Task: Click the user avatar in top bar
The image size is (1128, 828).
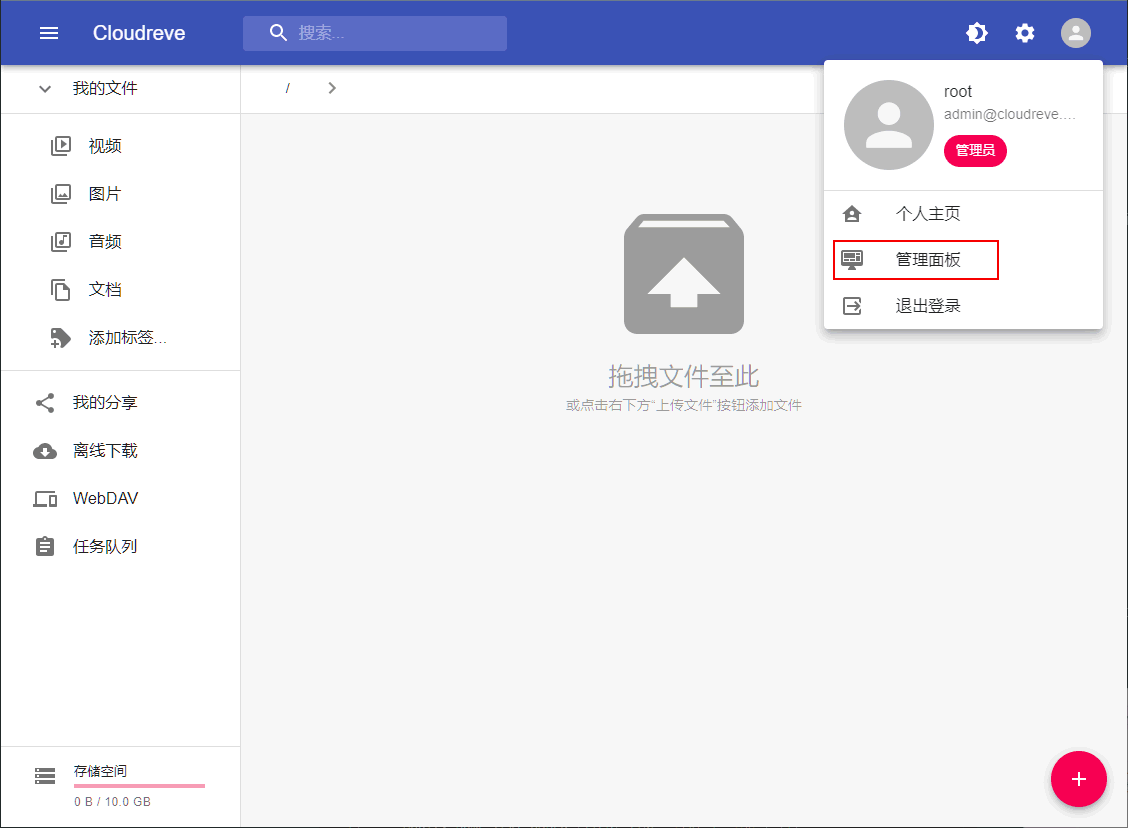Action: click(1075, 33)
